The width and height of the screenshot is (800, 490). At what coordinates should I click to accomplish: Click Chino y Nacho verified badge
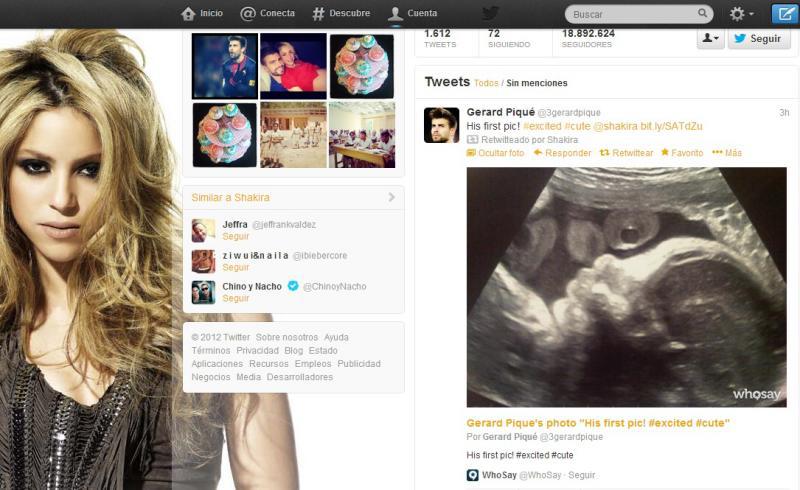[293, 286]
